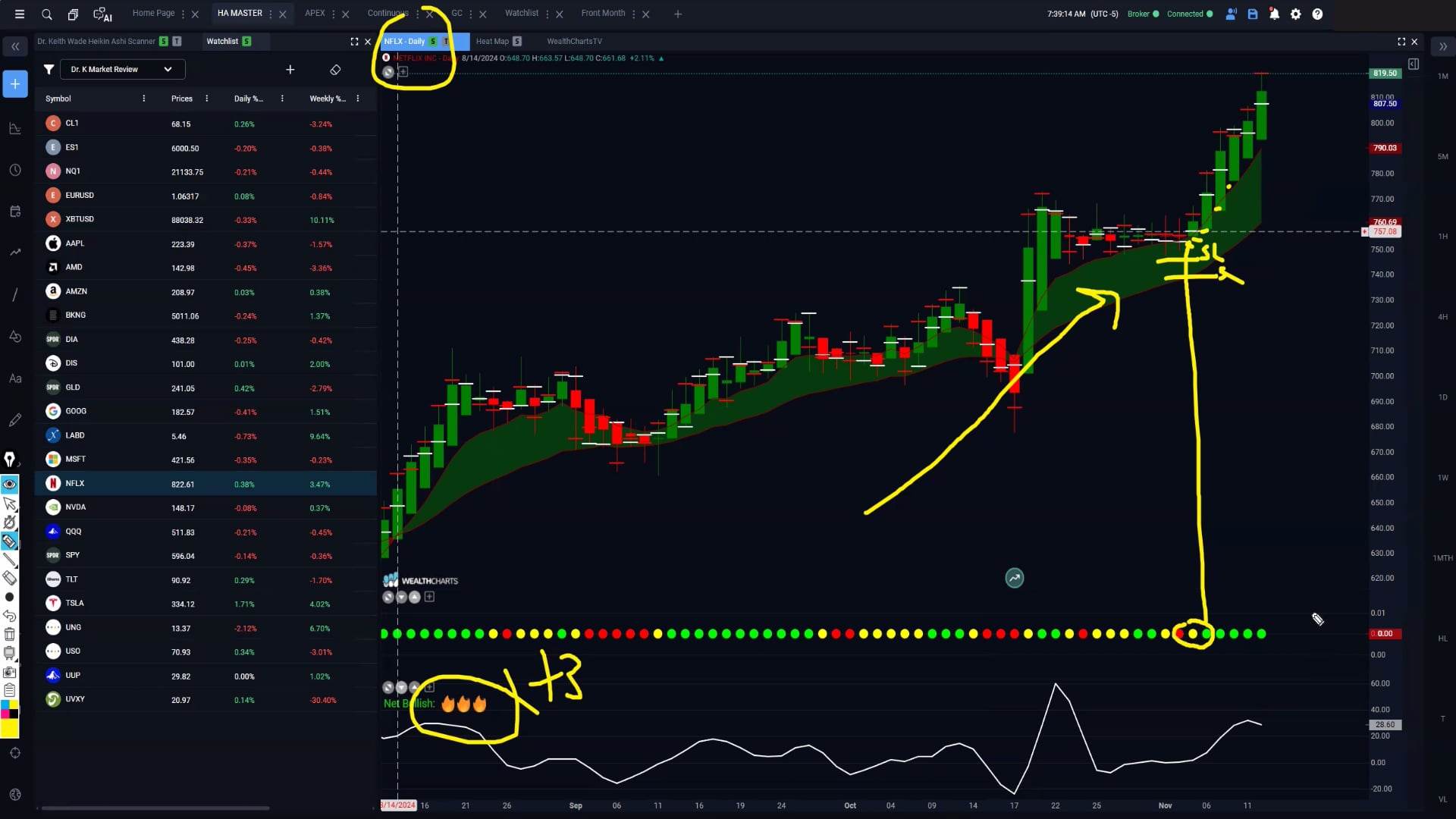1456x819 pixels.
Task: Delete annotations with trash icon
Action: 9,634
